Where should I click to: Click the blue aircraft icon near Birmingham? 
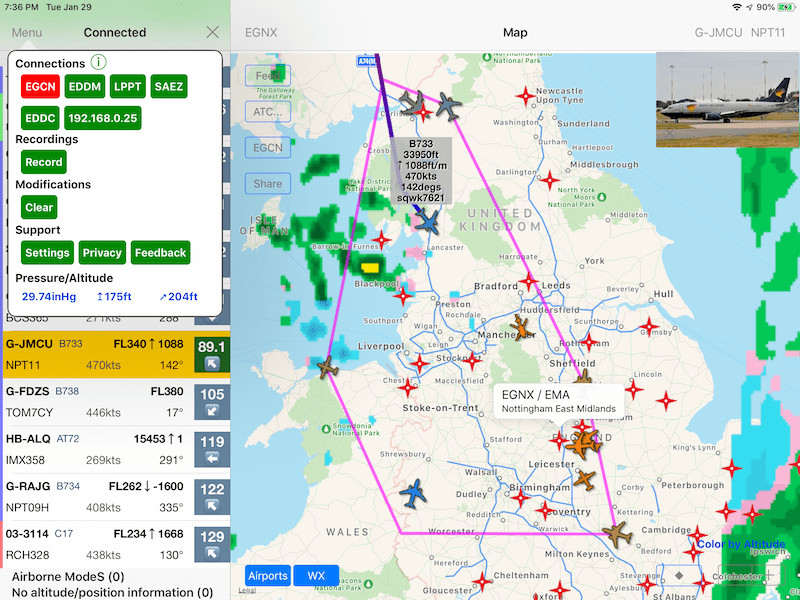(413, 492)
